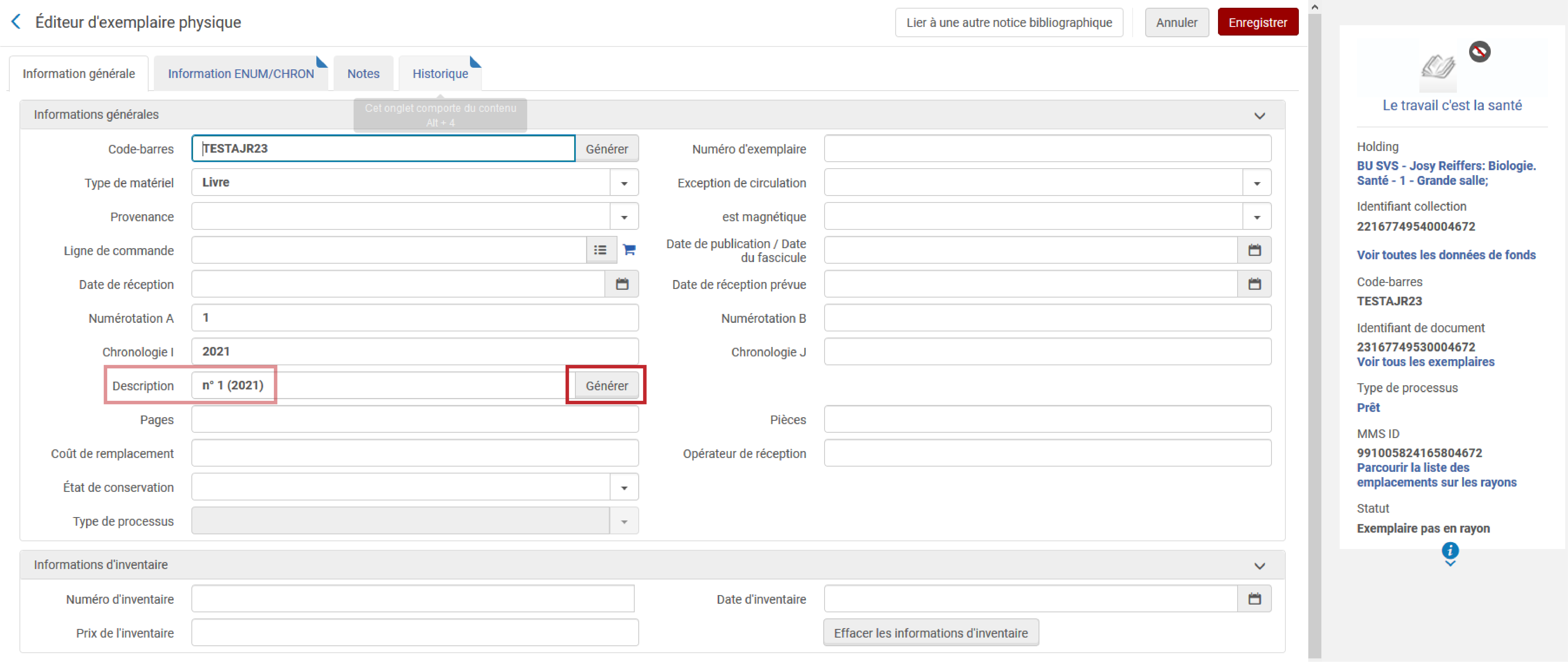The height and width of the screenshot is (662, 1568).
Task: Click the Numéro d'inventaire field
Action: coord(413,599)
